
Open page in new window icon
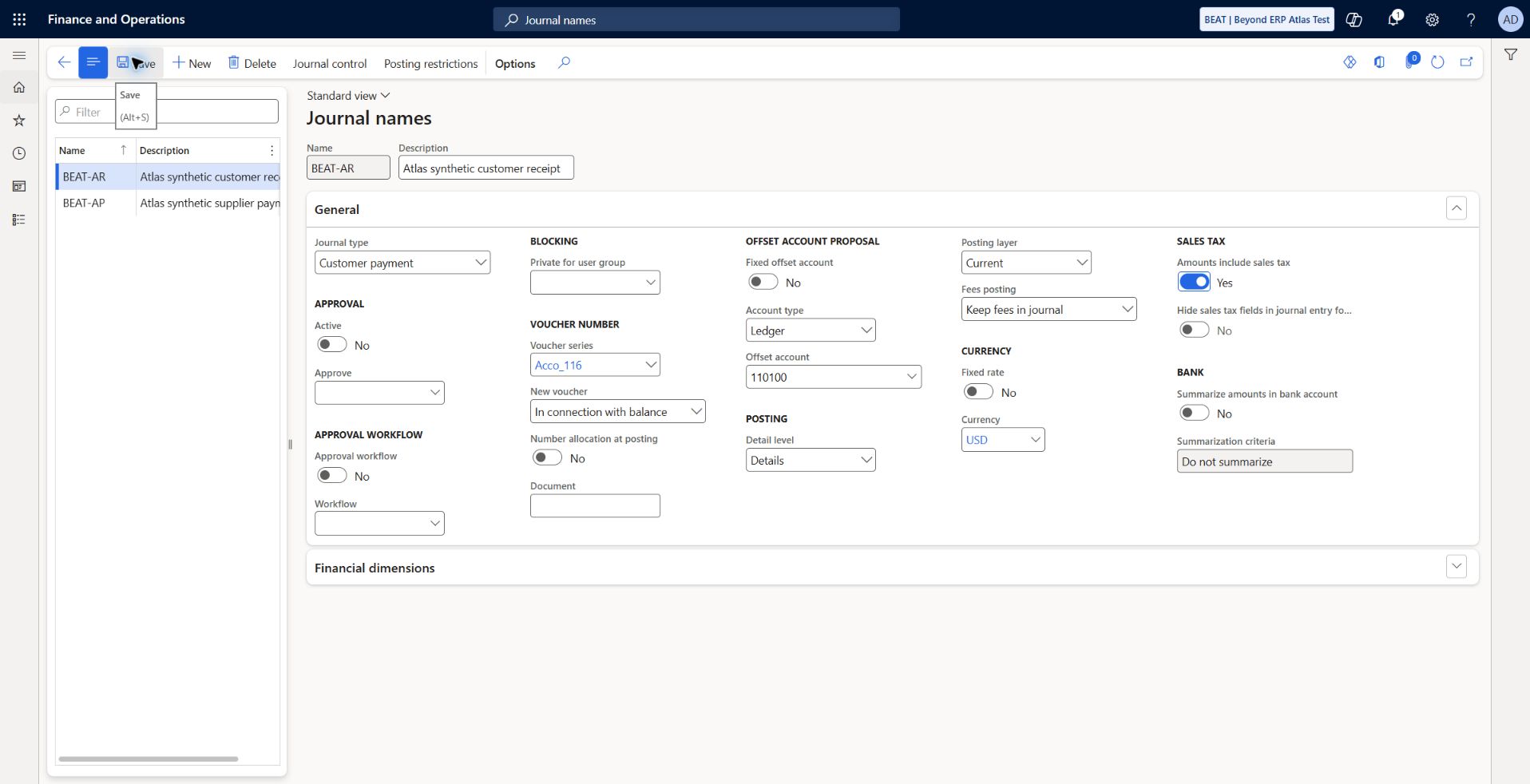(x=1466, y=62)
